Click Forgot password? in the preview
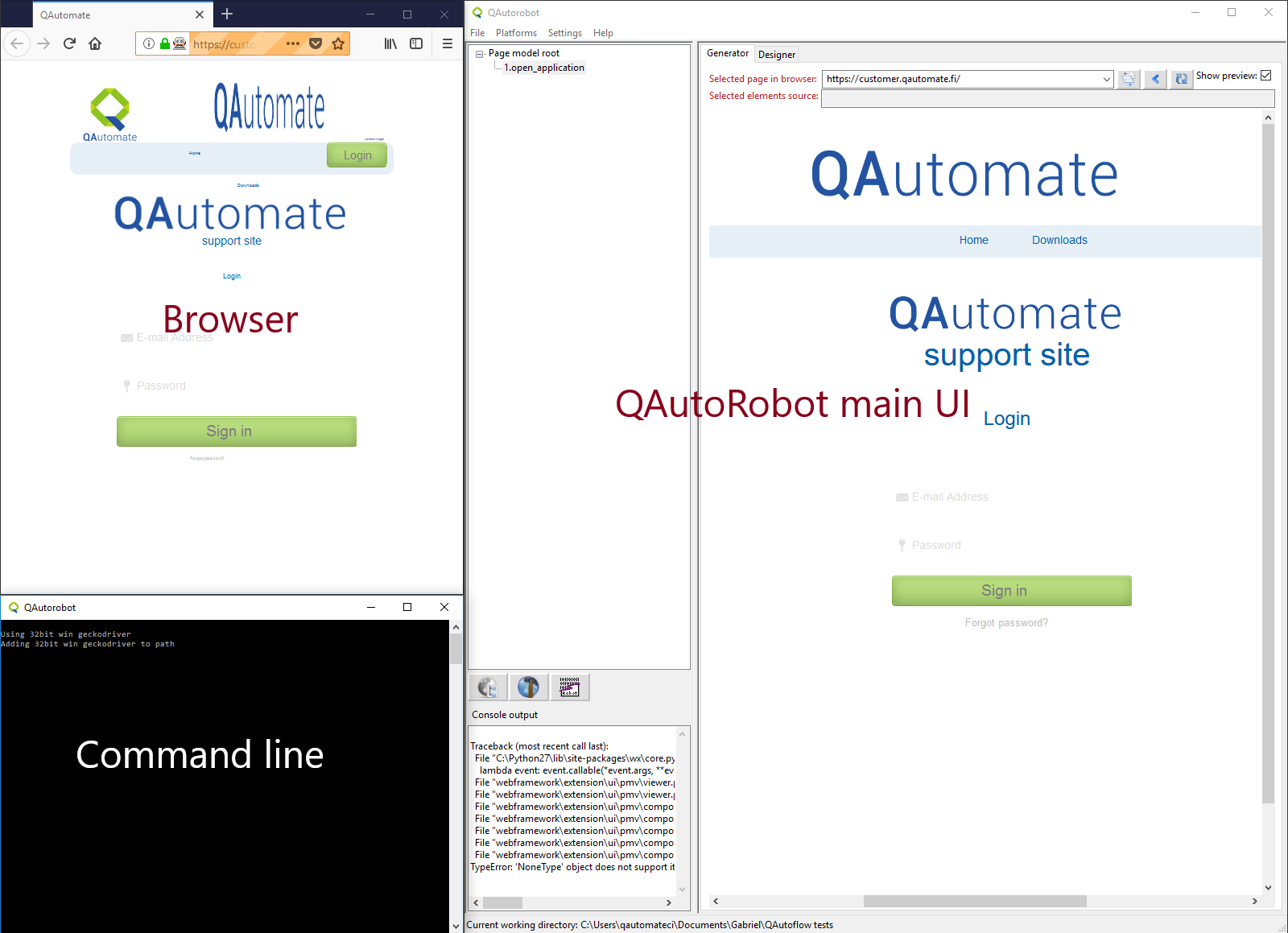1288x933 pixels. click(x=1006, y=623)
